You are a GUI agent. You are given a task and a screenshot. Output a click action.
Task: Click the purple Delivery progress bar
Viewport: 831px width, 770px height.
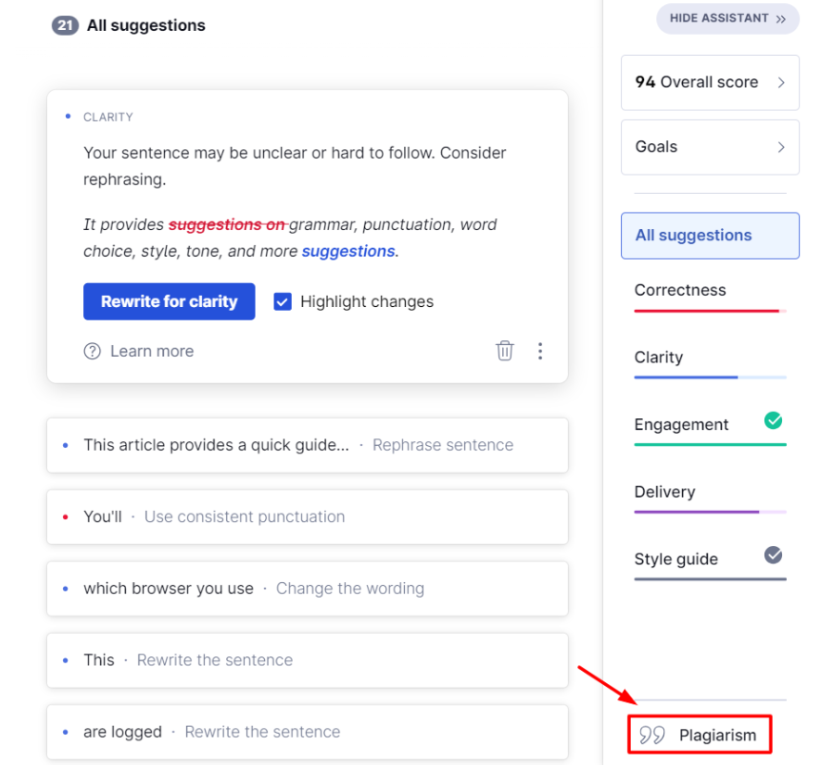[710, 512]
